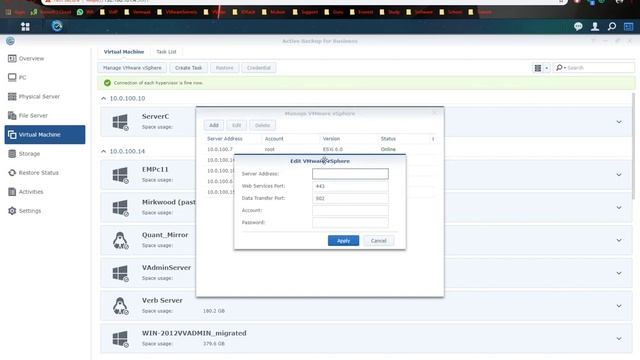The image size is (640, 360).
Task: Click the green connection status check icon
Action: coord(107,83)
